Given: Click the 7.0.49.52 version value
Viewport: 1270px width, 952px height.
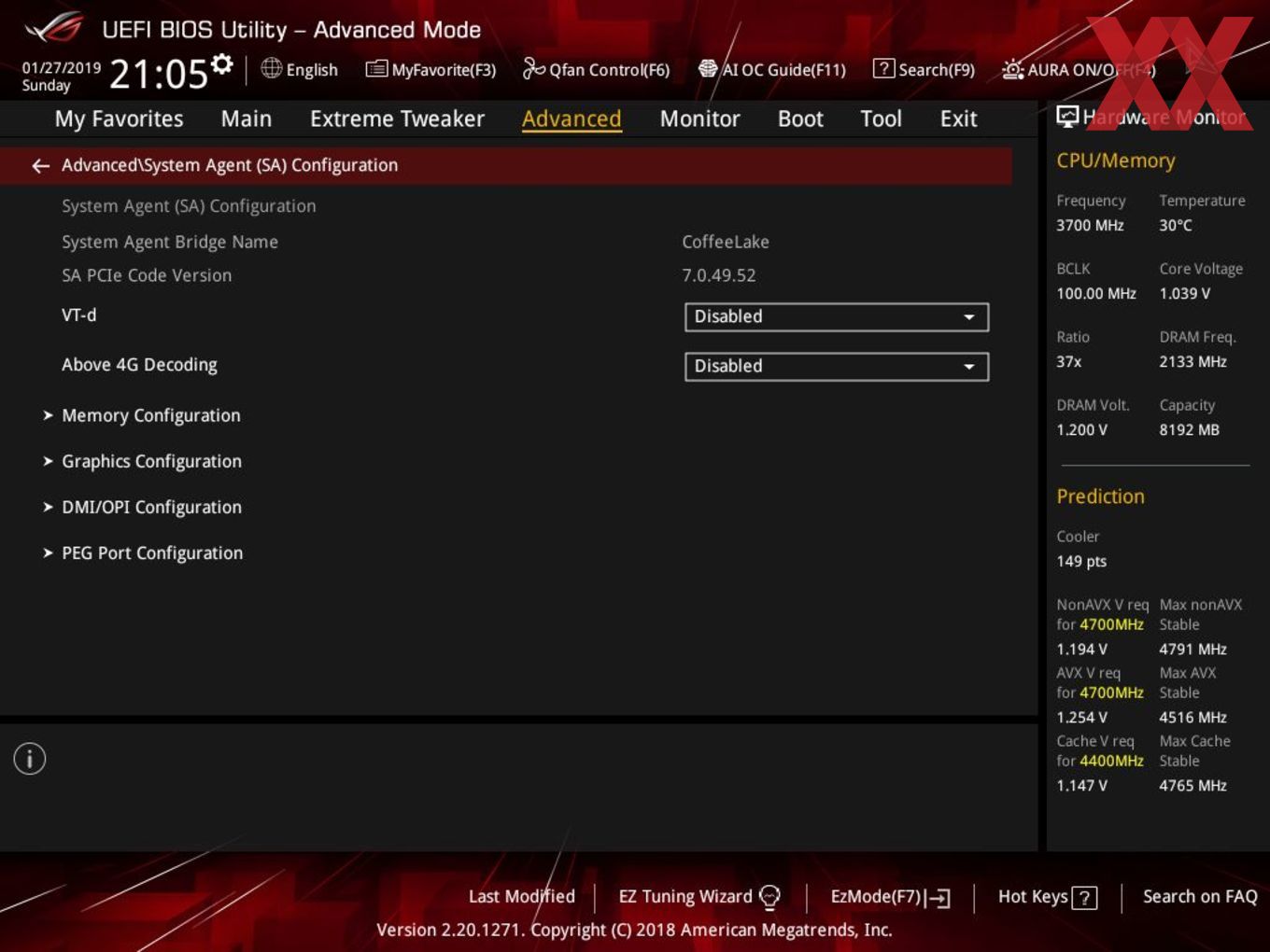Looking at the screenshot, I should click(x=719, y=275).
